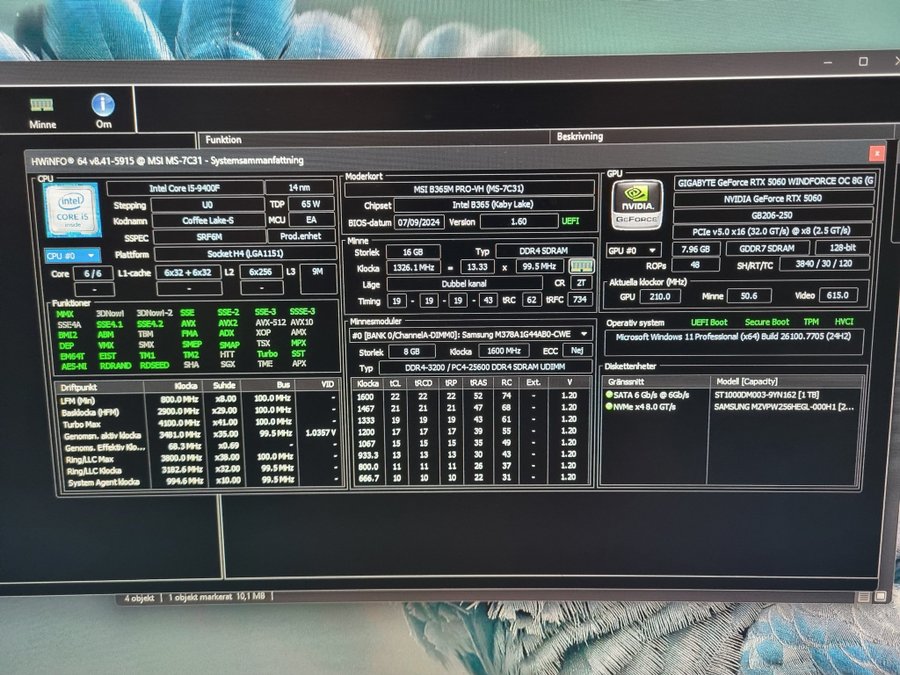Click the Beskrivning column header
This screenshot has height=675, width=900.
[580, 135]
